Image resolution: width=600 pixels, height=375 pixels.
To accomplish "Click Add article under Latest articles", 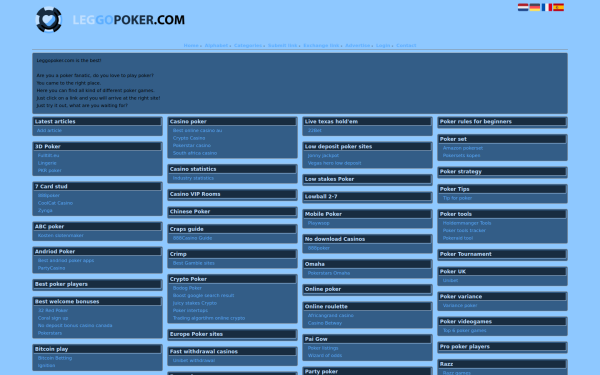I will tap(49, 130).
